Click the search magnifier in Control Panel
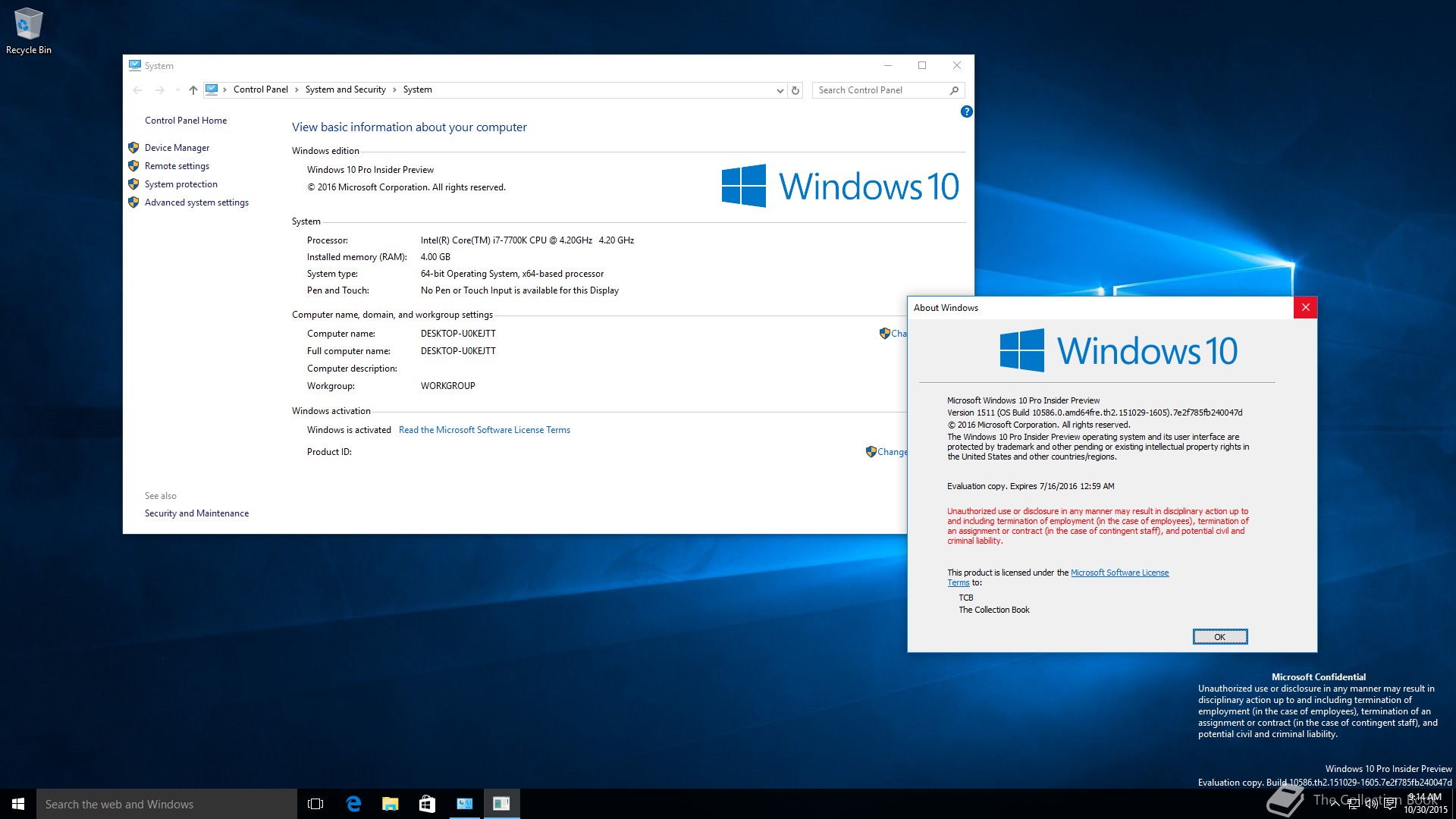Image resolution: width=1456 pixels, height=819 pixels. click(954, 90)
